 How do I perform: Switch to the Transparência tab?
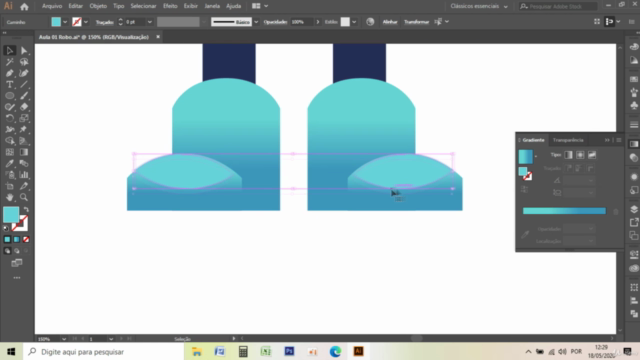point(568,140)
